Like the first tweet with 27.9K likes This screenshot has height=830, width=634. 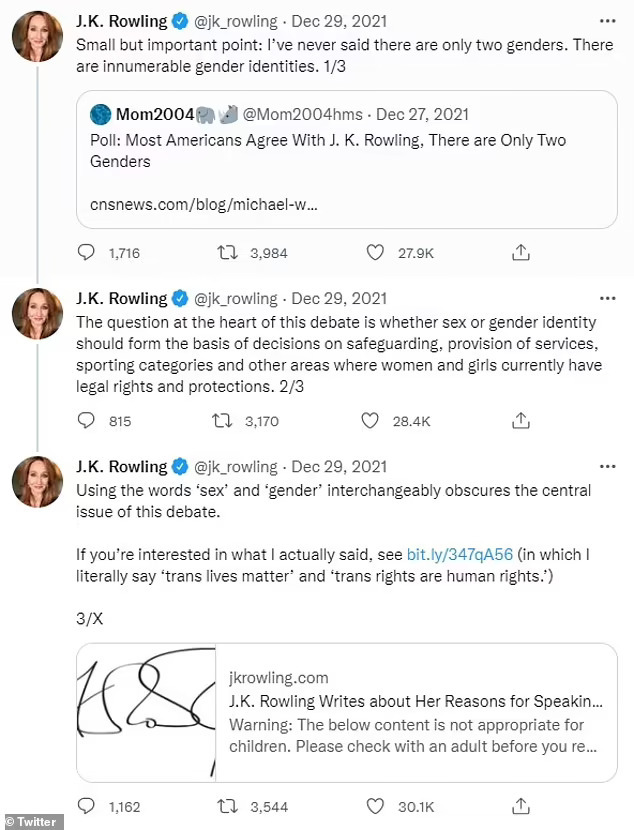point(375,253)
